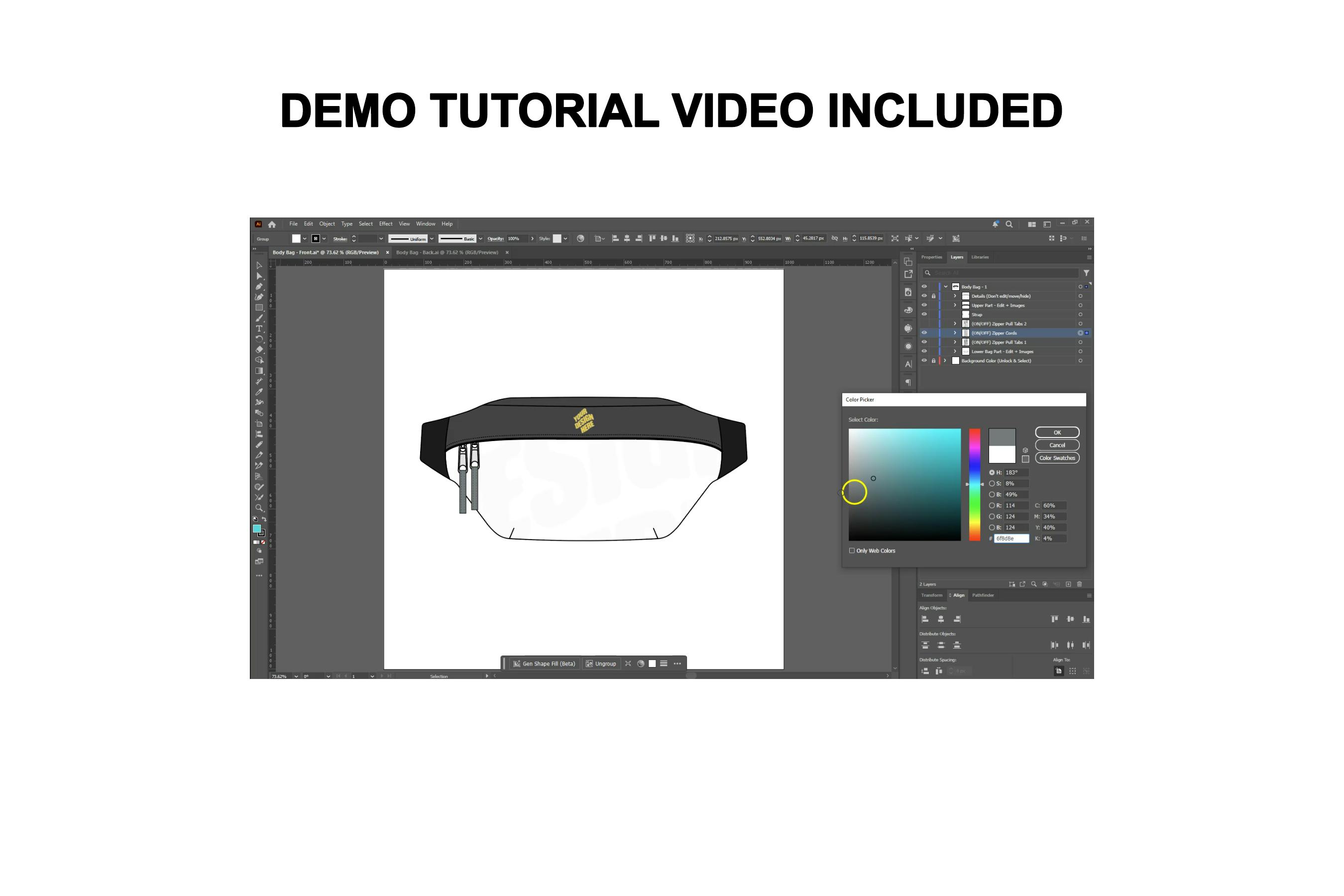Open the Window menu
This screenshot has height=896, width=1344.
tap(426, 224)
